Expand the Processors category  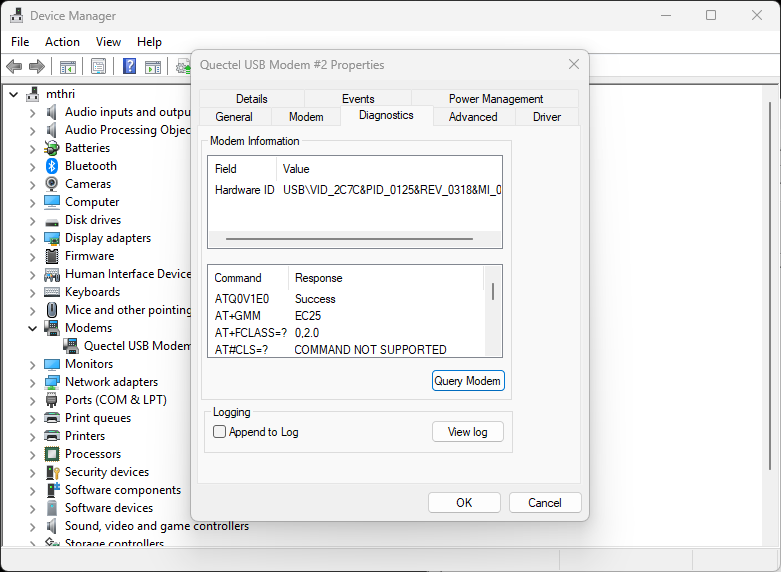32,454
